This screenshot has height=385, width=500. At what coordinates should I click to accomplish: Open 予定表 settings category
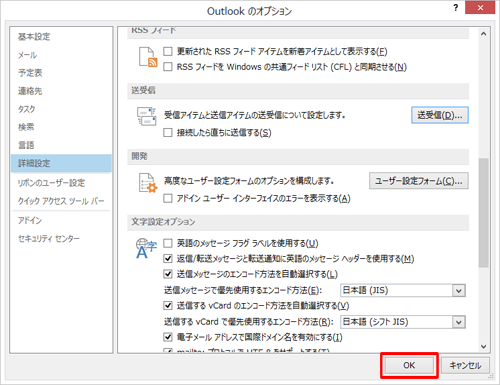[x=61, y=73]
